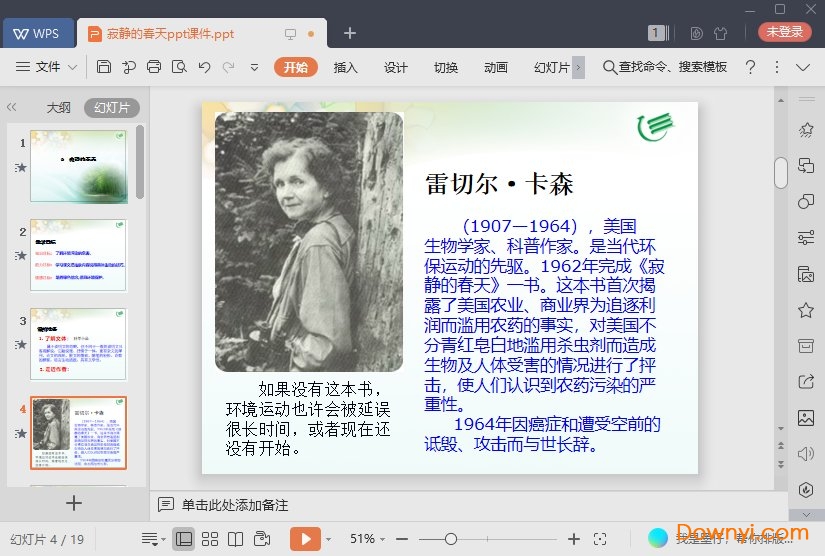
Task: Click the picture icon in right sidebar
Action: click(x=805, y=417)
